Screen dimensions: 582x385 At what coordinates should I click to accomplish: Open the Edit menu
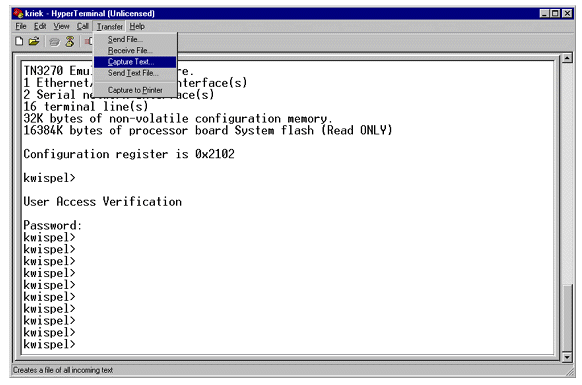tap(40, 26)
